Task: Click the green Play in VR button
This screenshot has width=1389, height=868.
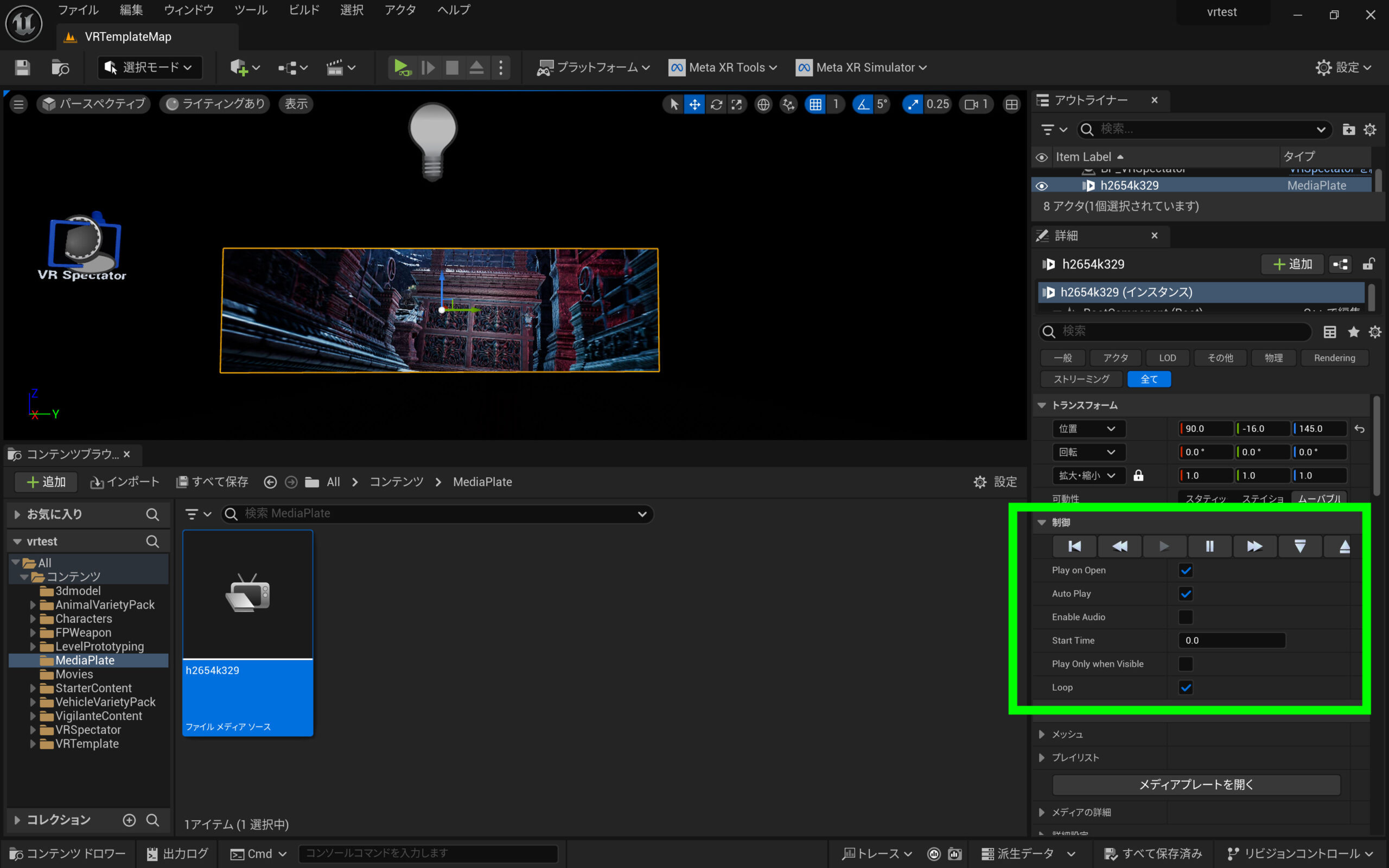Action: 401,68
